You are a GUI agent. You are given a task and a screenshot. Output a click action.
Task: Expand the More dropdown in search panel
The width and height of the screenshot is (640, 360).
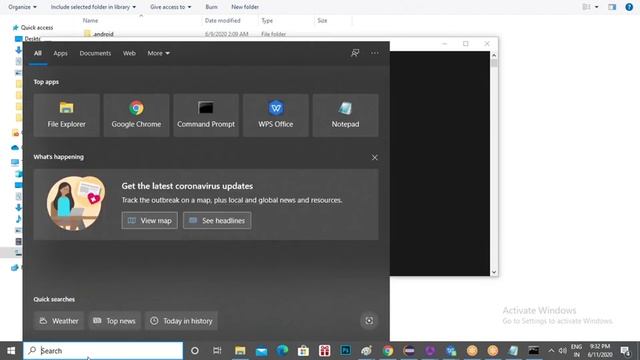pos(158,53)
